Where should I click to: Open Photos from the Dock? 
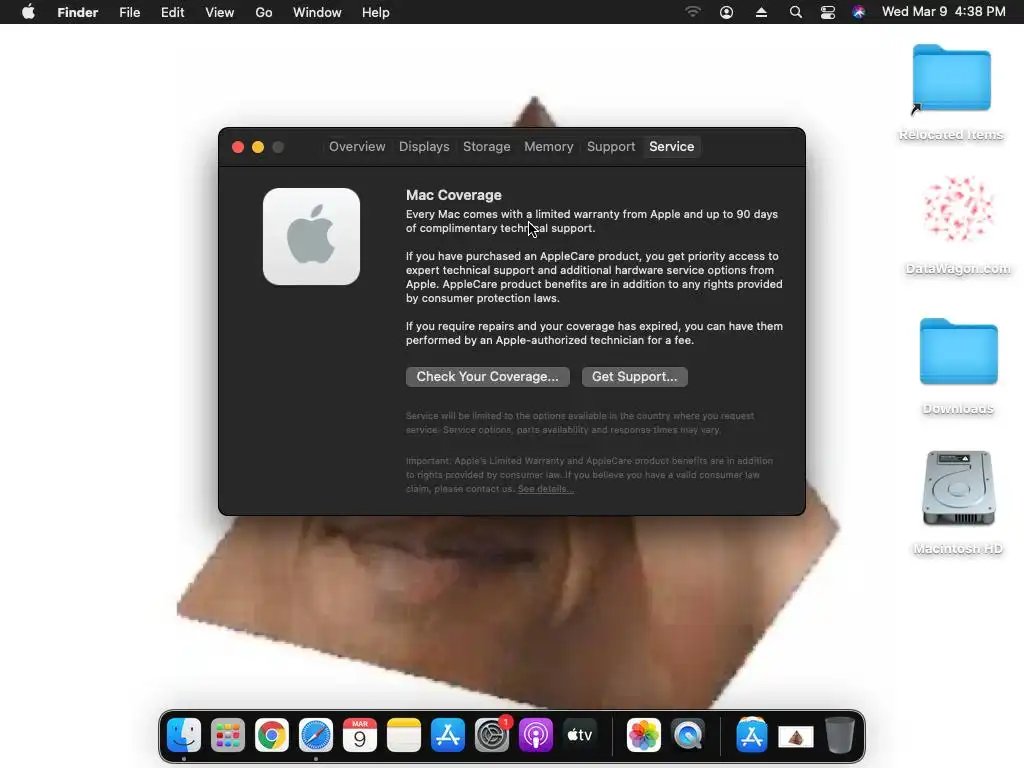click(x=644, y=735)
